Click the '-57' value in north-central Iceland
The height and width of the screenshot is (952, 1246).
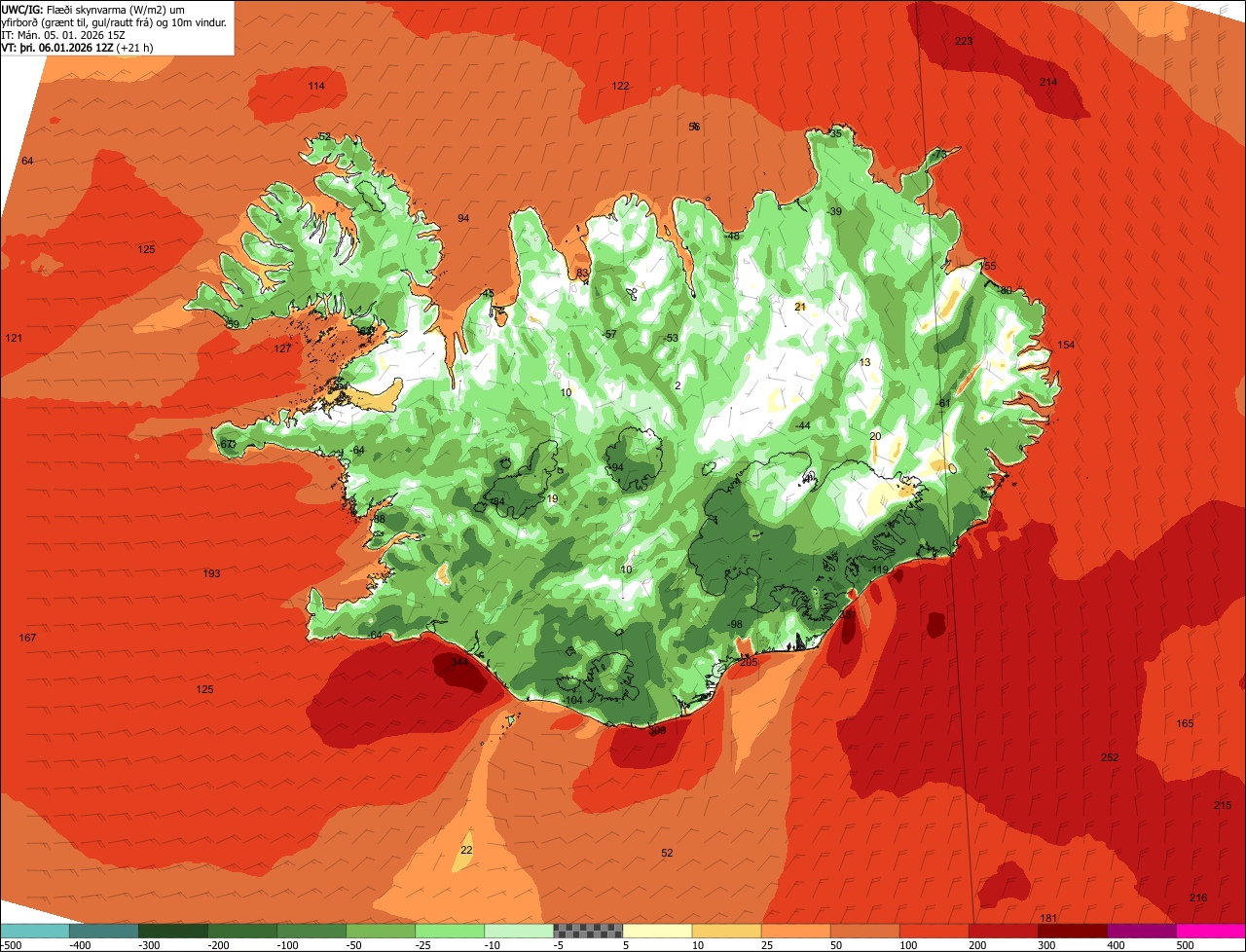609,334
